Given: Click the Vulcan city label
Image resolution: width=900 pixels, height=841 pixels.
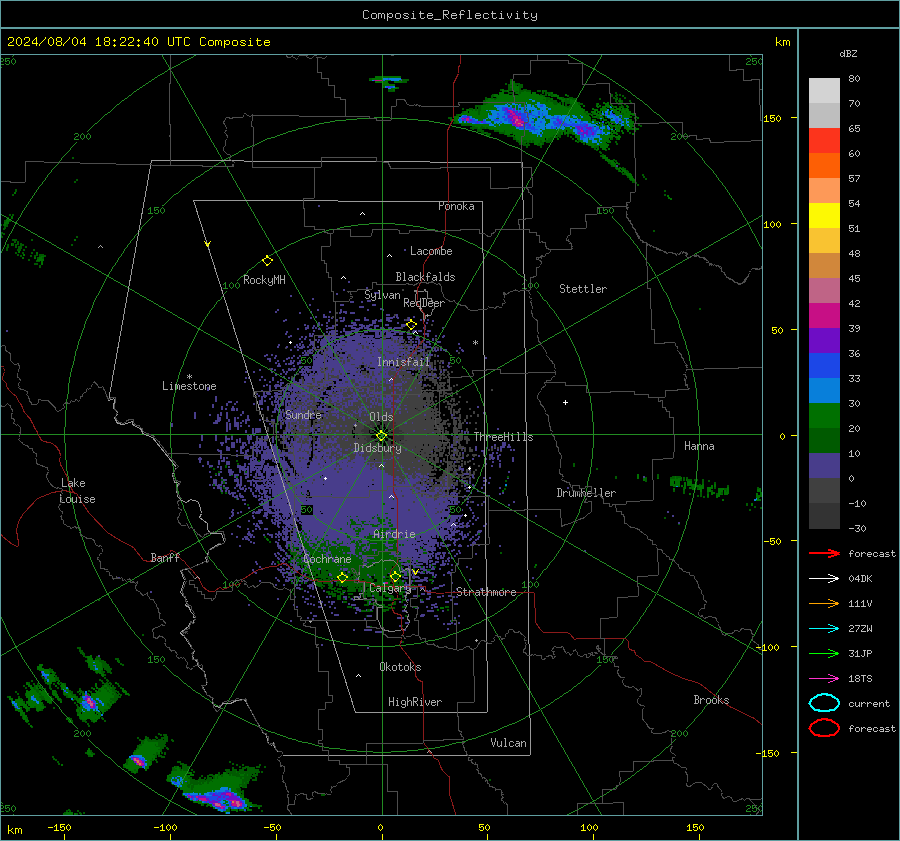Looking at the screenshot, I should pyautogui.click(x=509, y=743).
